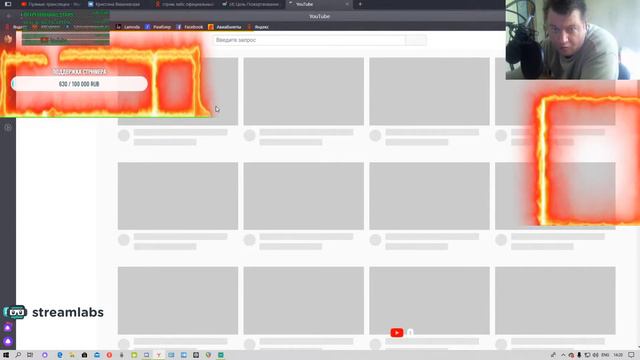Open the red round icon on taskbar
This screenshot has height=360, width=640.
[x=109, y=355]
